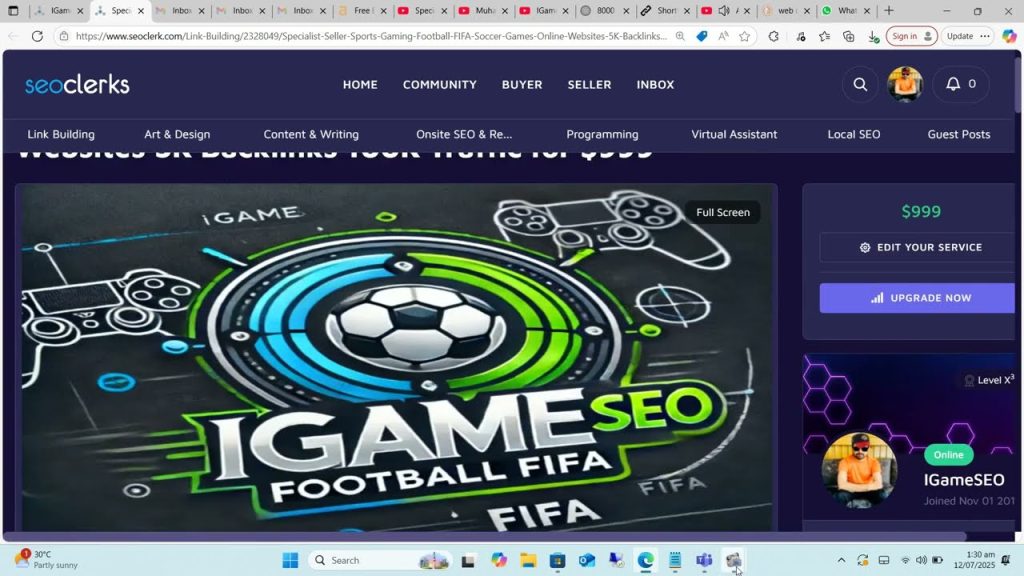Open the Guest Posts category

click(x=959, y=134)
